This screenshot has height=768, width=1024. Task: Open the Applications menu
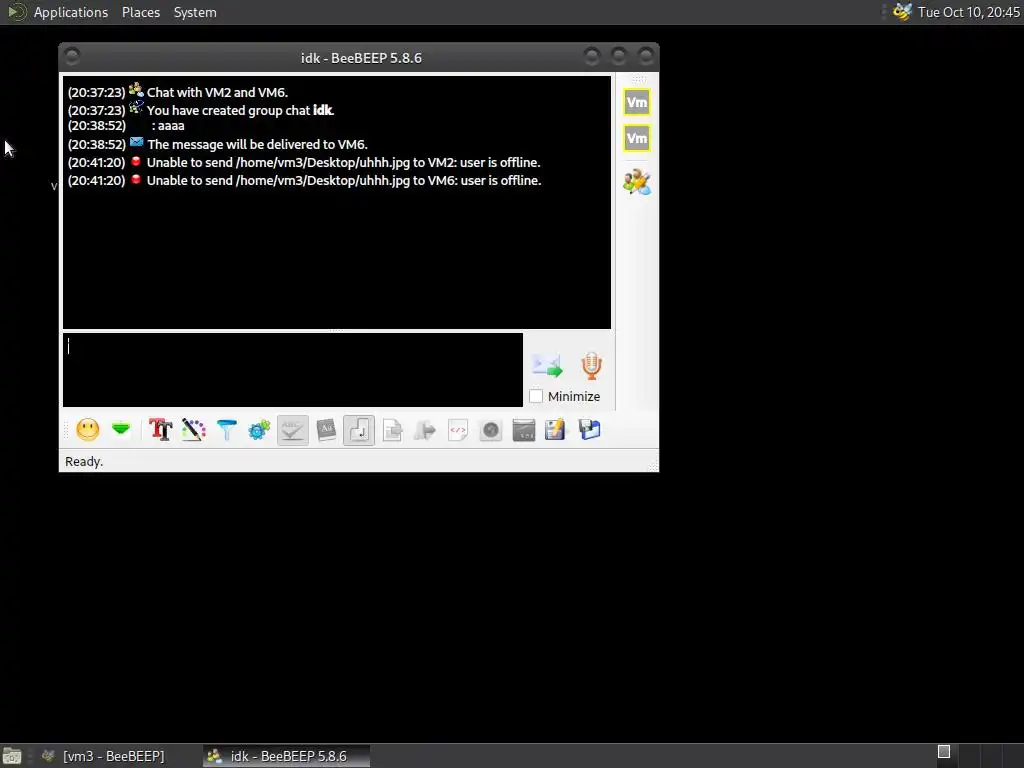coord(71,12)
